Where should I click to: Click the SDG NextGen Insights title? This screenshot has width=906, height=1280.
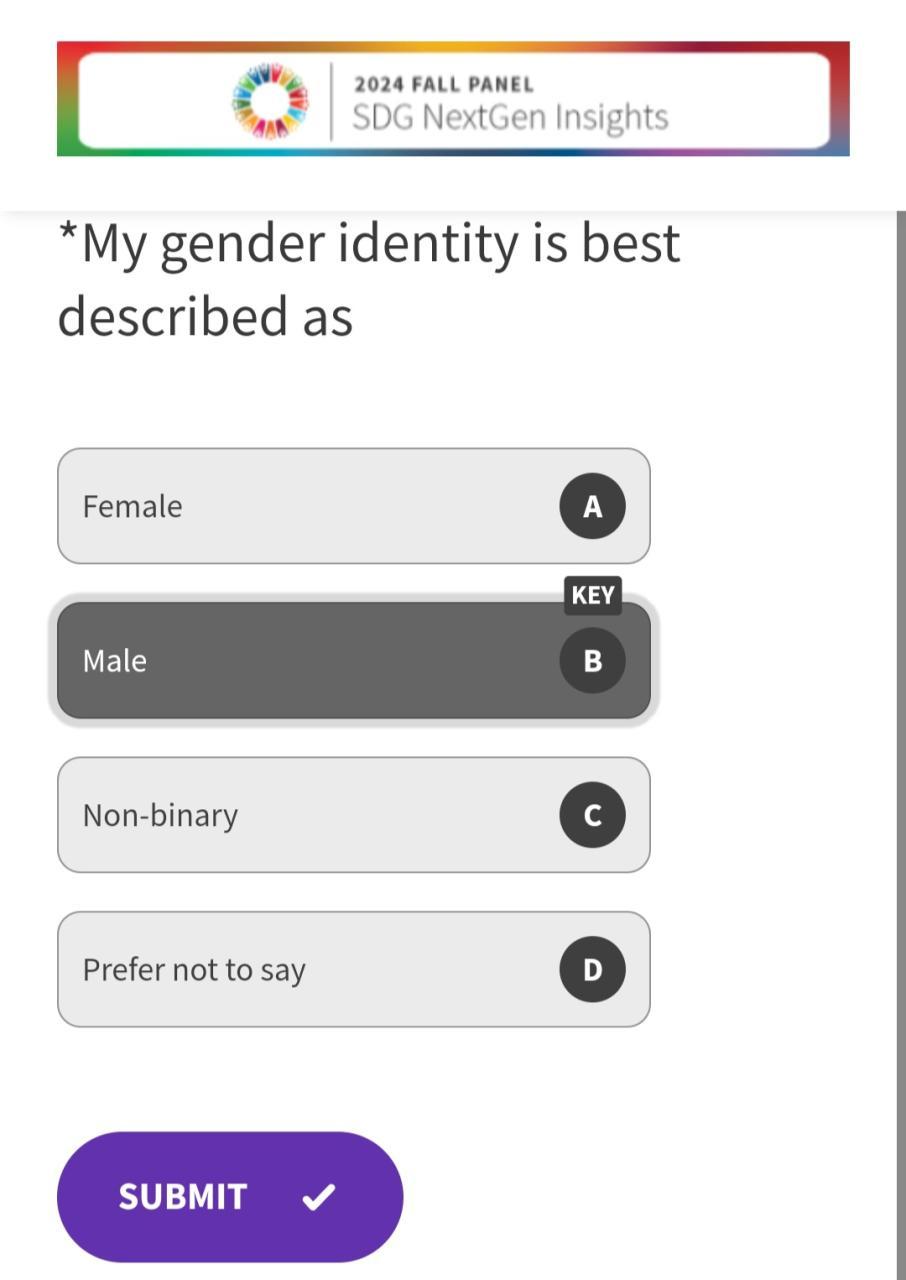point(510,117)
